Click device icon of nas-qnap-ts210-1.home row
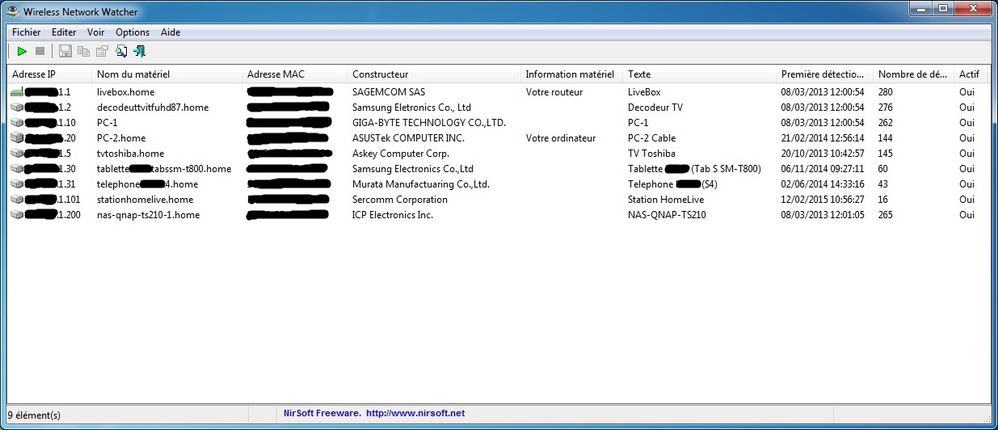 click(x=17, y=215)
